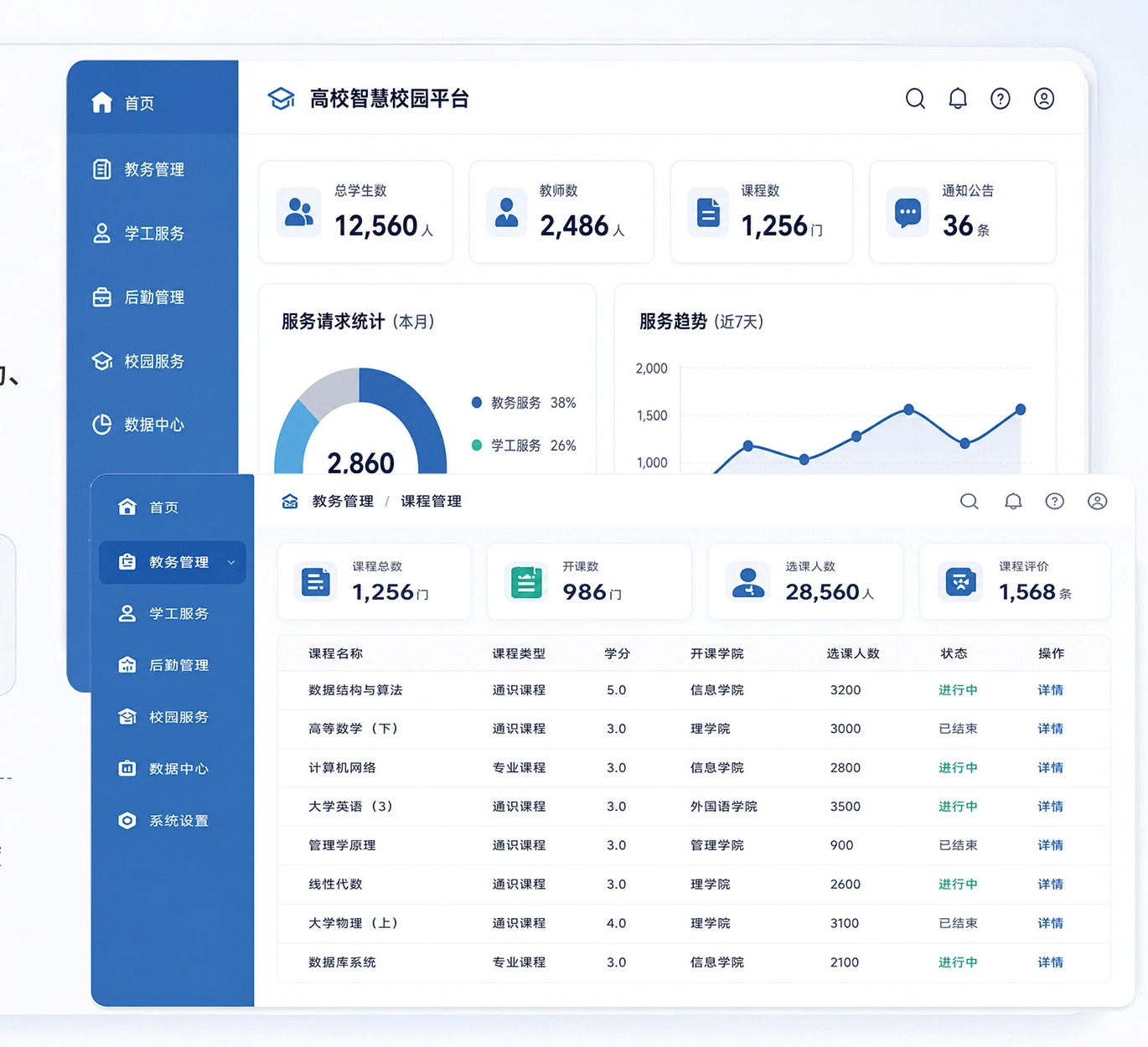View 详情 for the 数据库系统 course

[x=1050, y=962]
